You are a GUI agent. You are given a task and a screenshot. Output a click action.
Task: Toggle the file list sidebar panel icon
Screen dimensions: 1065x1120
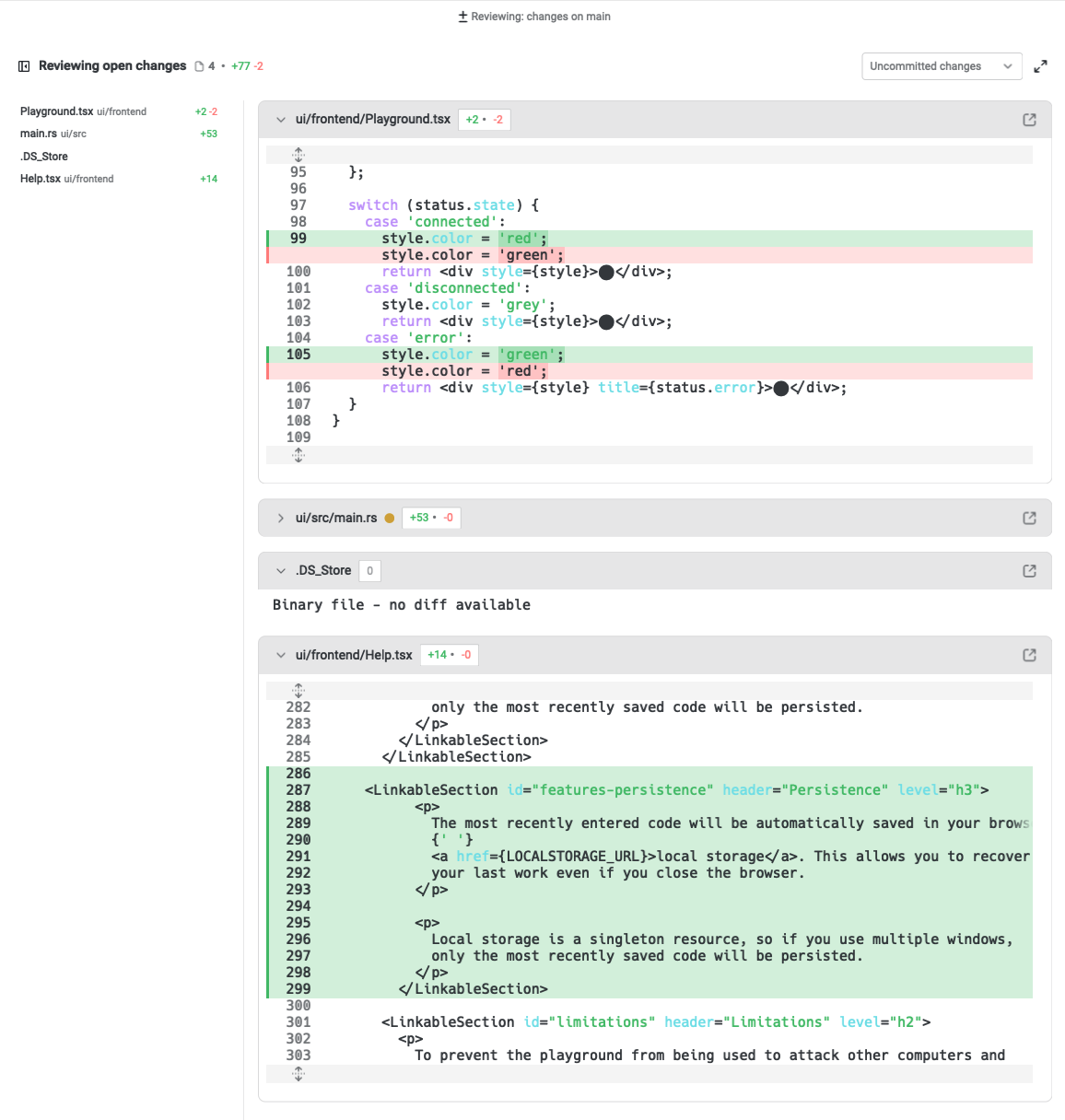(x=24, y=66)
